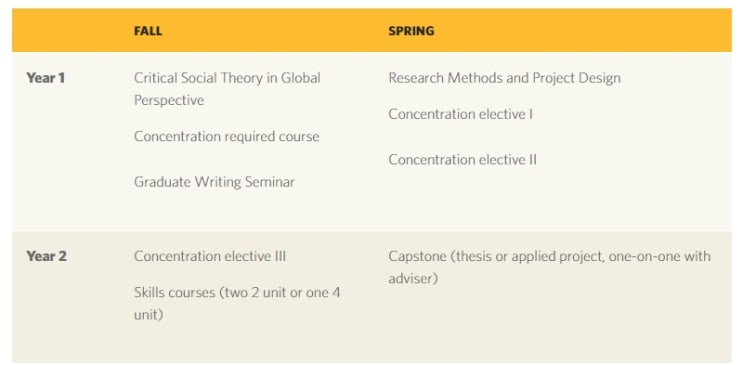Click Concentration required course text
This screenshot has width=743, height=365.
tap(227, 137)
